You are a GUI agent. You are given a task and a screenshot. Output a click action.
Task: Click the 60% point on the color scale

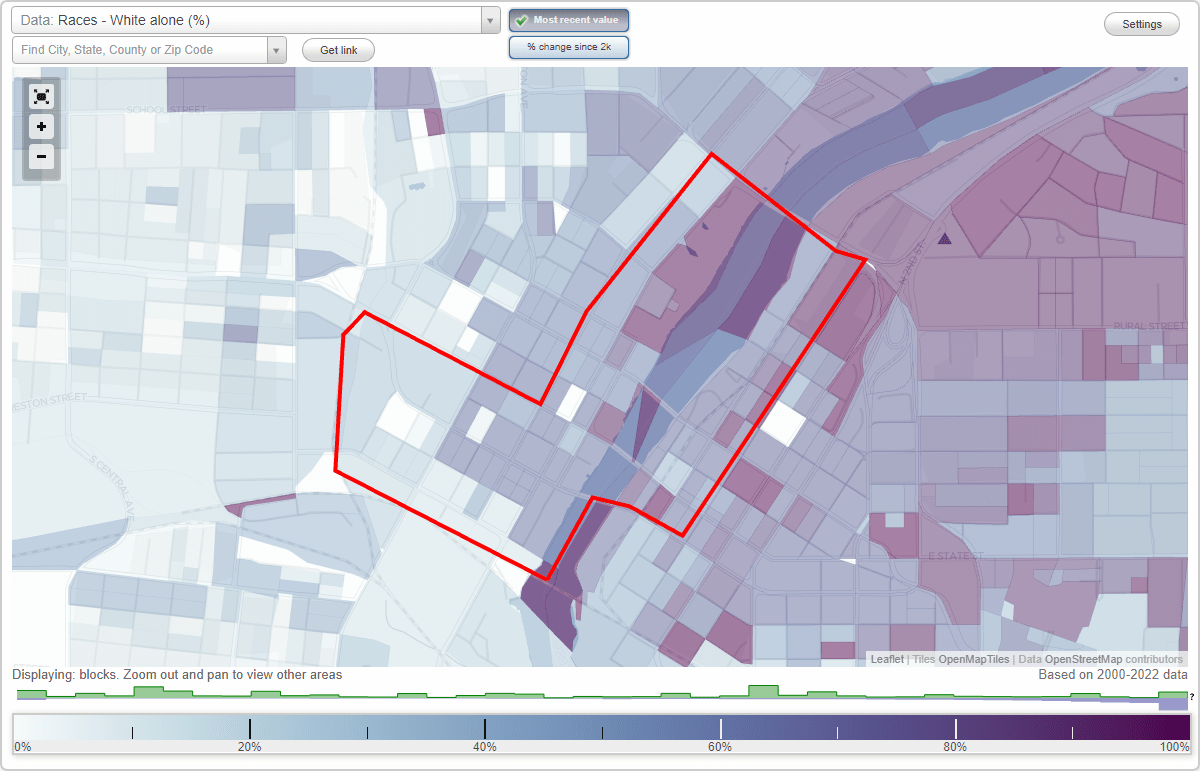(x=720, y=728)
